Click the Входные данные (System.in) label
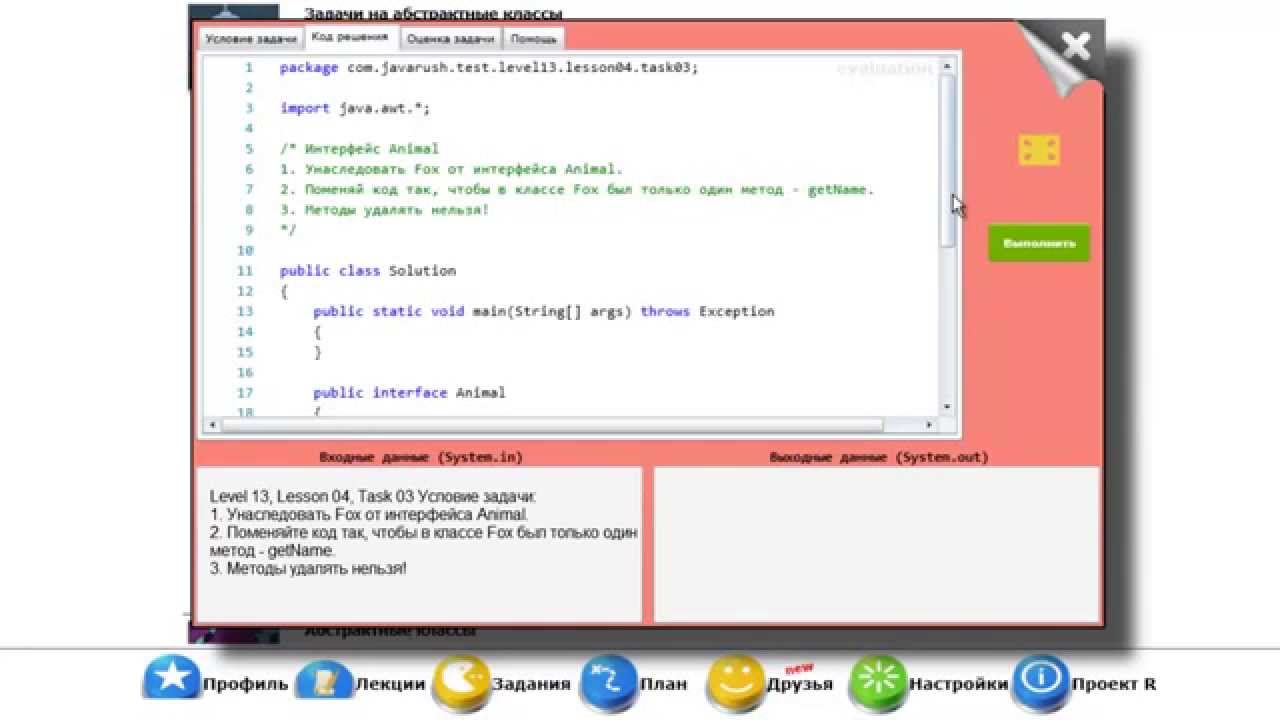1280x720 pixels. click(421, 457)
